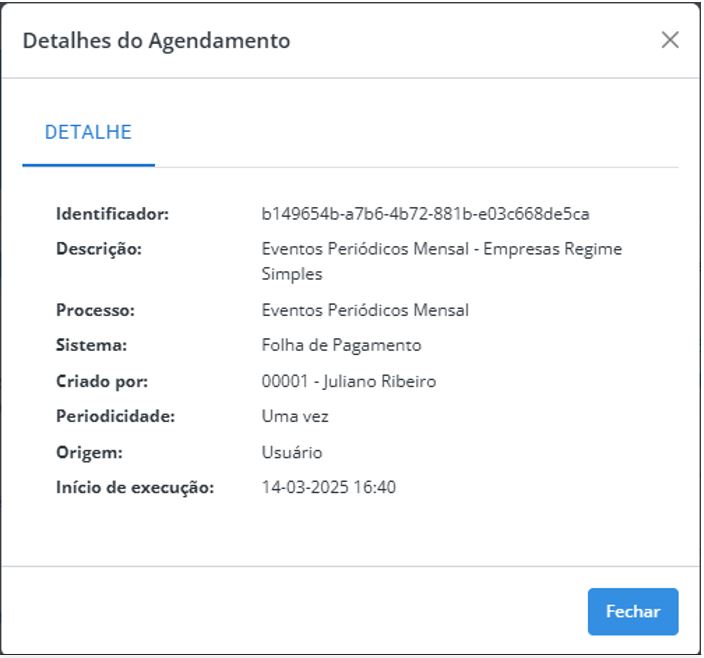Click the Sistema label
This screenshot has height=658, width=704.
[x=91, y=345]
